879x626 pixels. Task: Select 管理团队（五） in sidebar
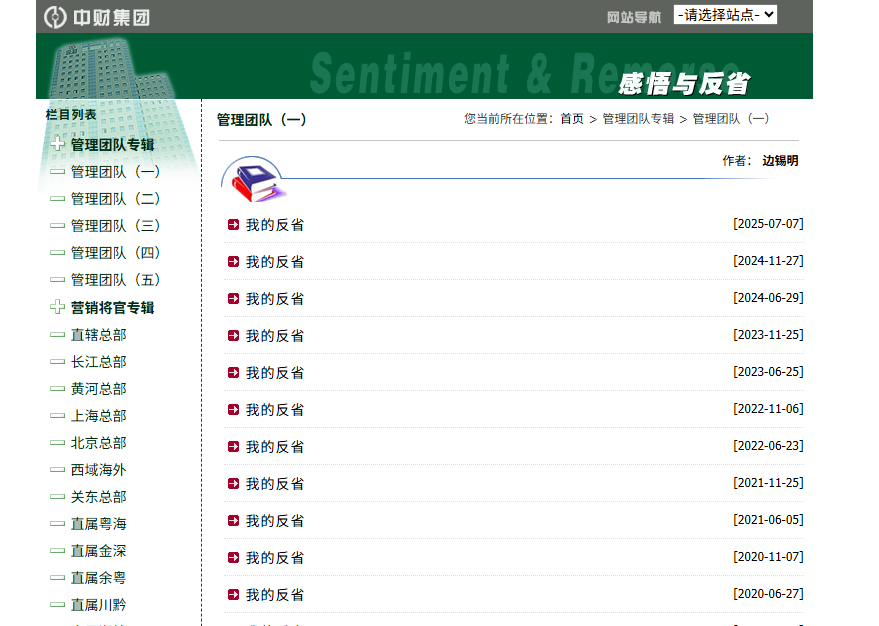[x=115, y=280]
